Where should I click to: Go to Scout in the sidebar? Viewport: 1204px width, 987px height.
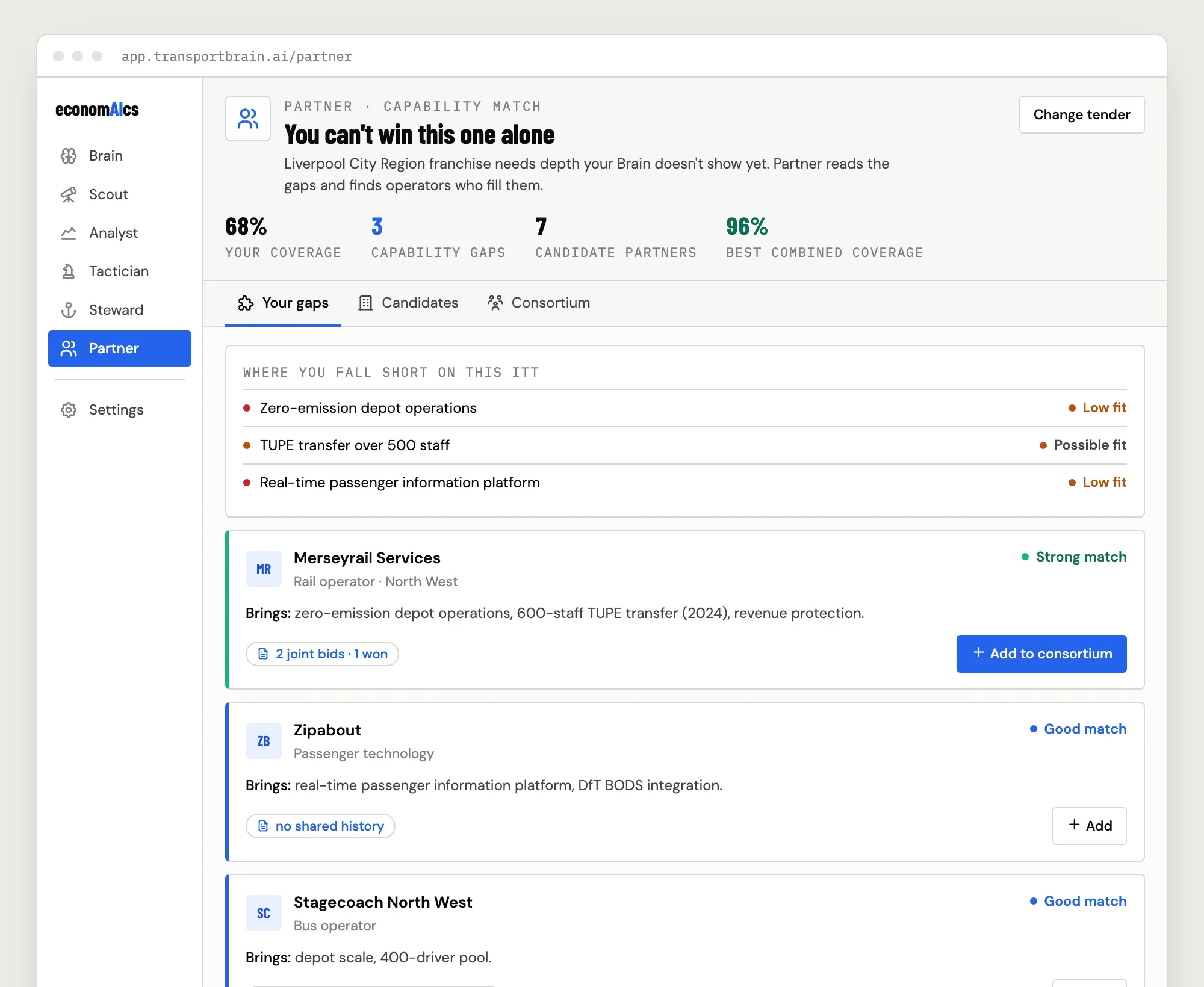pyautogui.click(x=120, y=194)
